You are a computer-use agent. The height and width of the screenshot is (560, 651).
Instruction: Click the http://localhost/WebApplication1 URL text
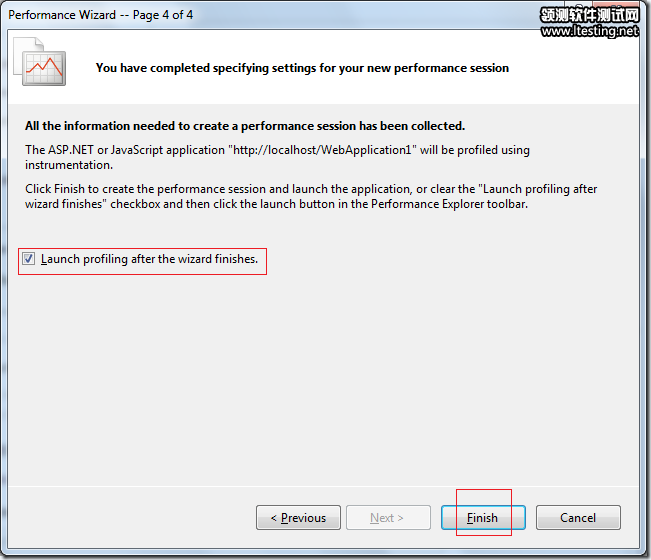tap(322, 150)
